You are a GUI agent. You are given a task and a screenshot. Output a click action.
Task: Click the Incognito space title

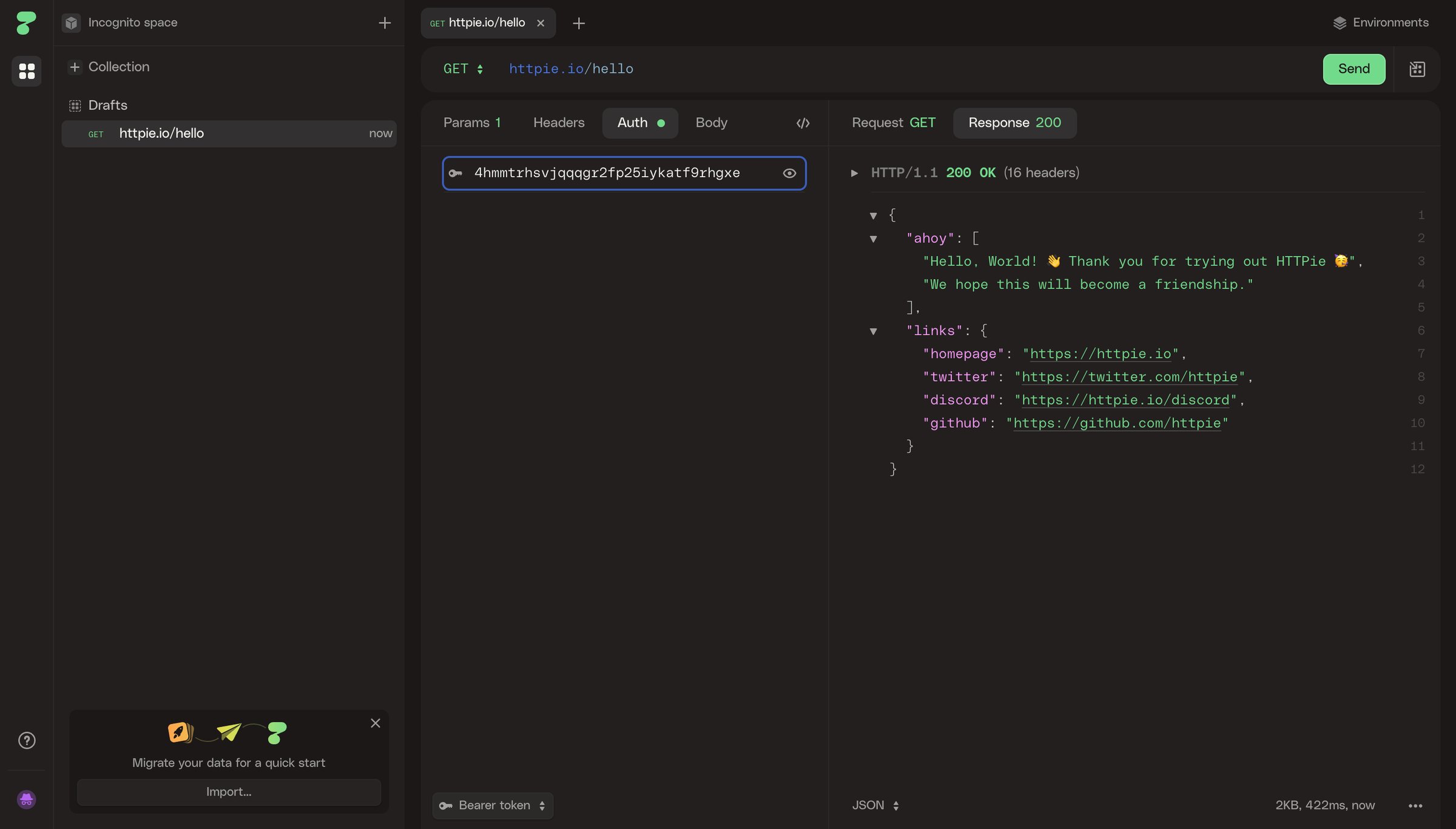132,23
